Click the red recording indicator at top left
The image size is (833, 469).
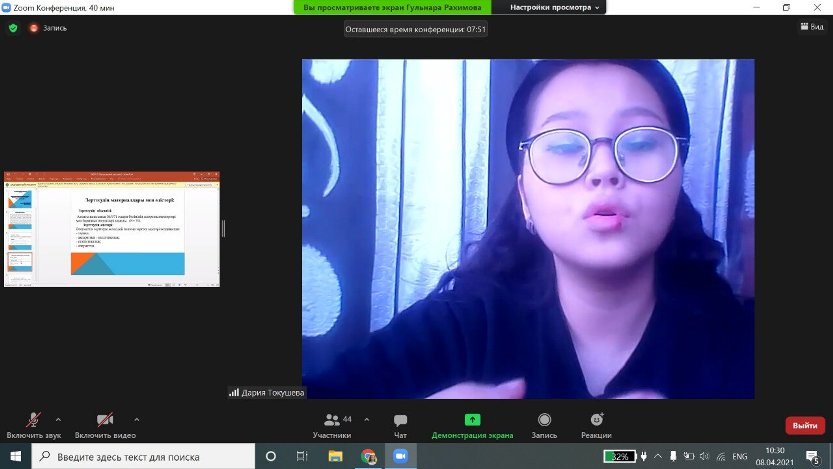click(x=34, y=28)
